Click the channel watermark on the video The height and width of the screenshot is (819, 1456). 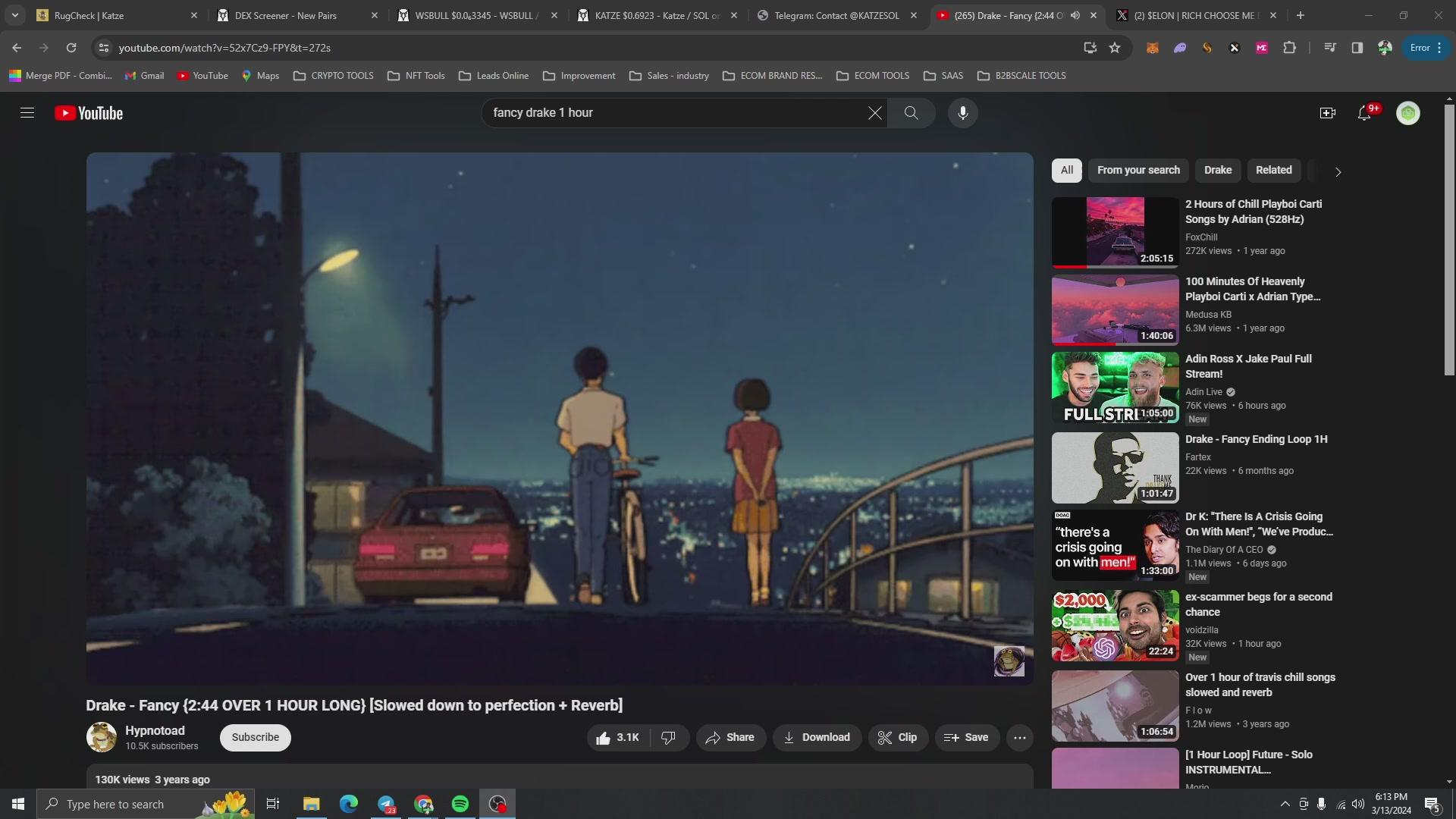coord(1009,661)
